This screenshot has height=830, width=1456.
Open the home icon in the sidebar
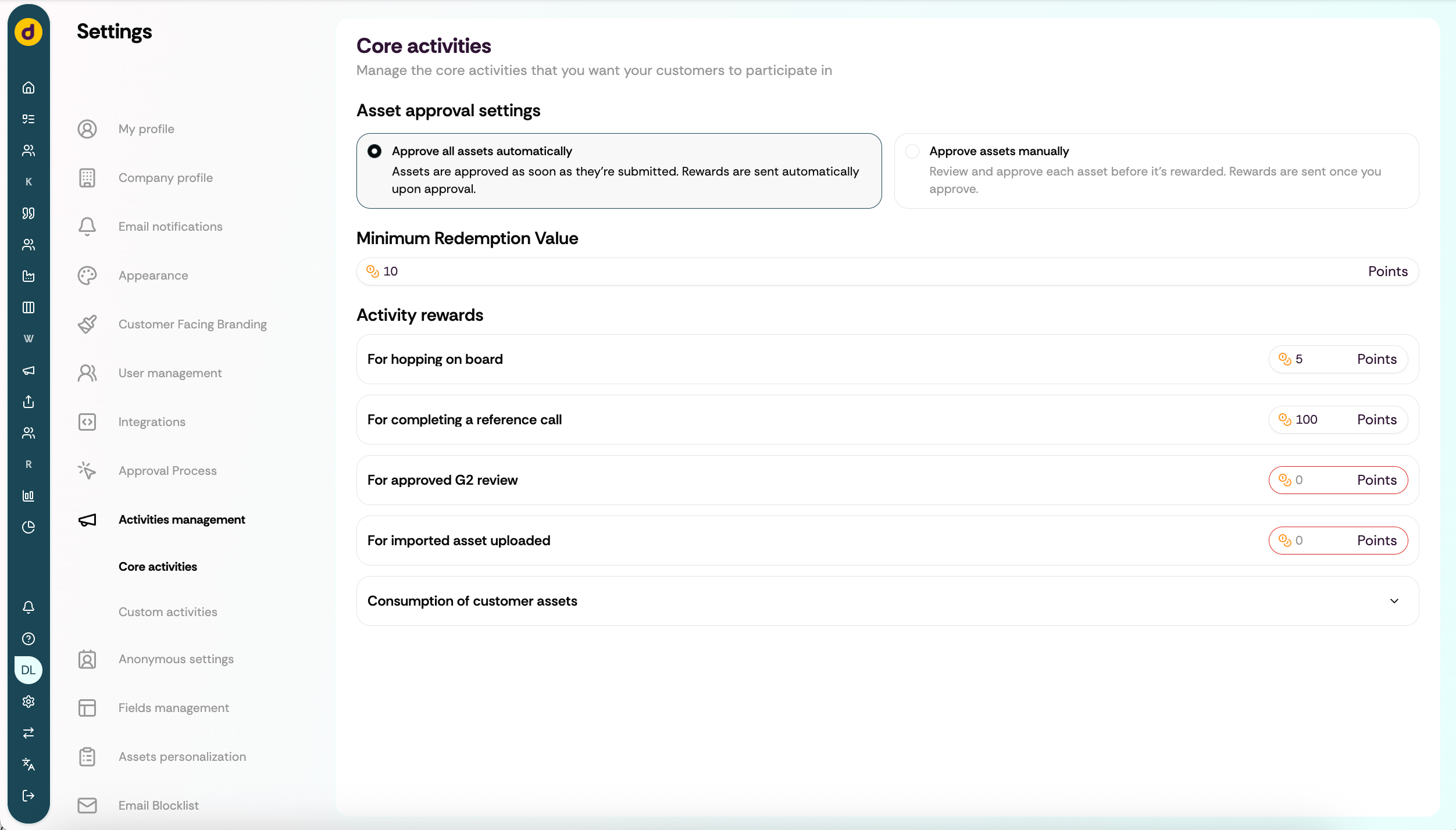click(x=28, y=88)
